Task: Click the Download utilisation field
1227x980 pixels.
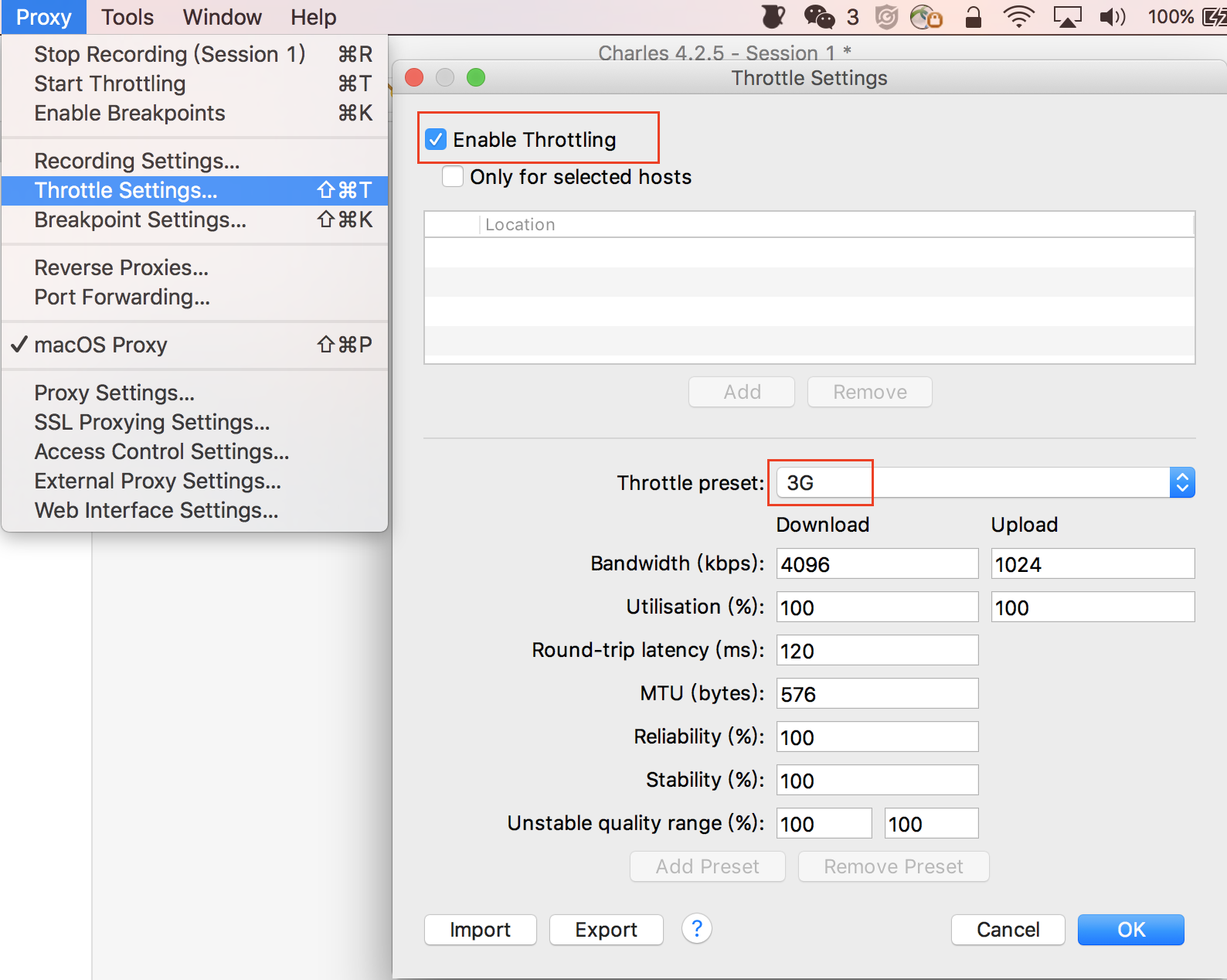Action: [878, 607]
